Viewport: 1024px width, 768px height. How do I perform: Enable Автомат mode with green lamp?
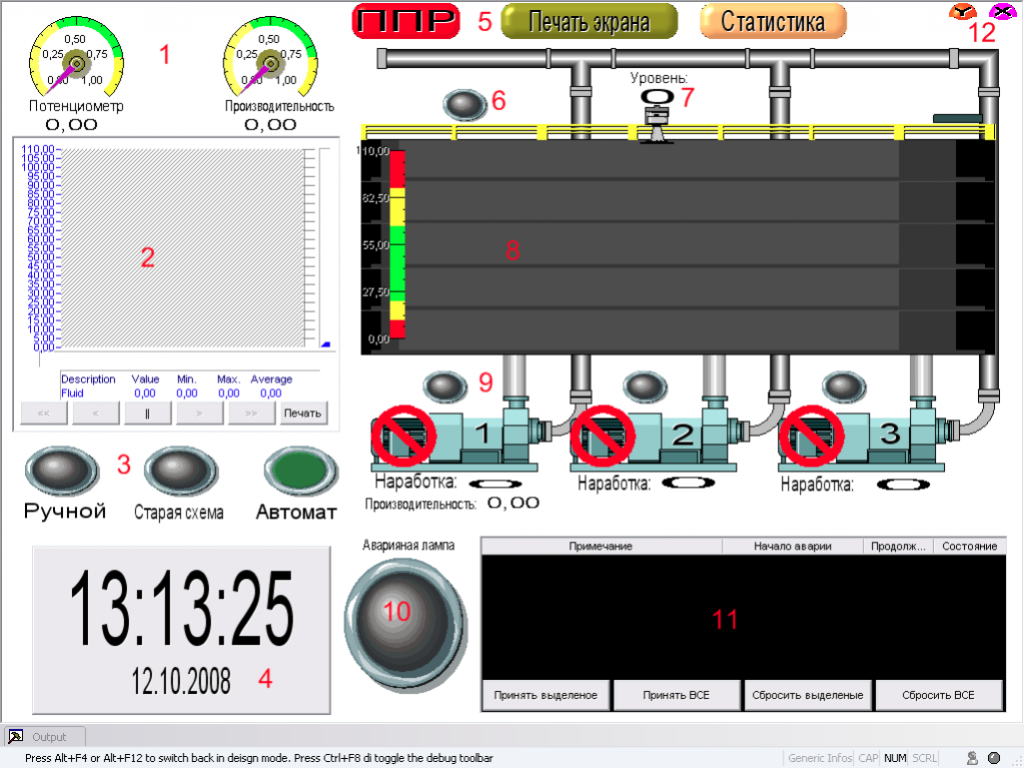[x=296, y=469]
